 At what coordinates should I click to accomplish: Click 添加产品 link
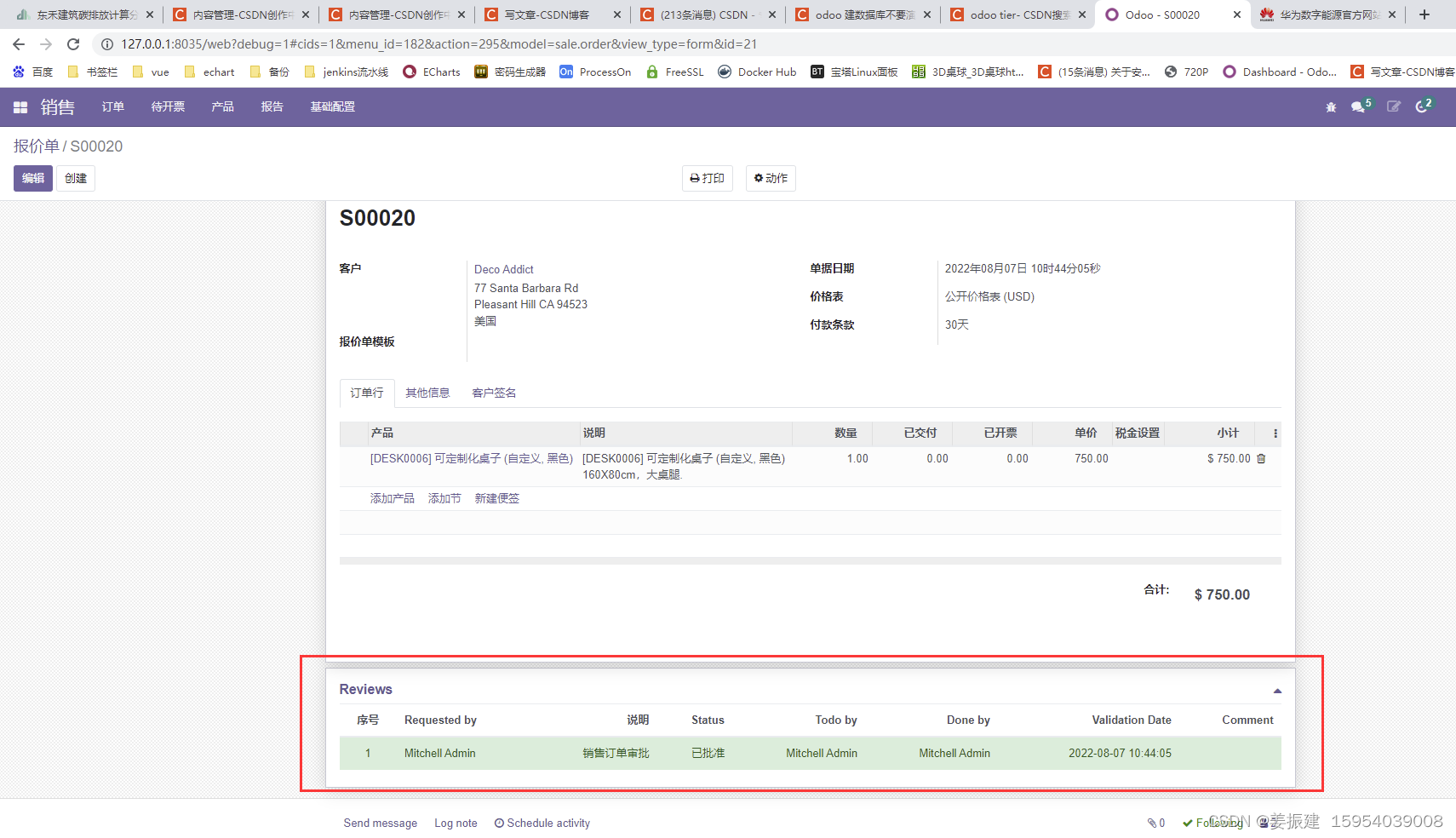click(x=393, y=498)
